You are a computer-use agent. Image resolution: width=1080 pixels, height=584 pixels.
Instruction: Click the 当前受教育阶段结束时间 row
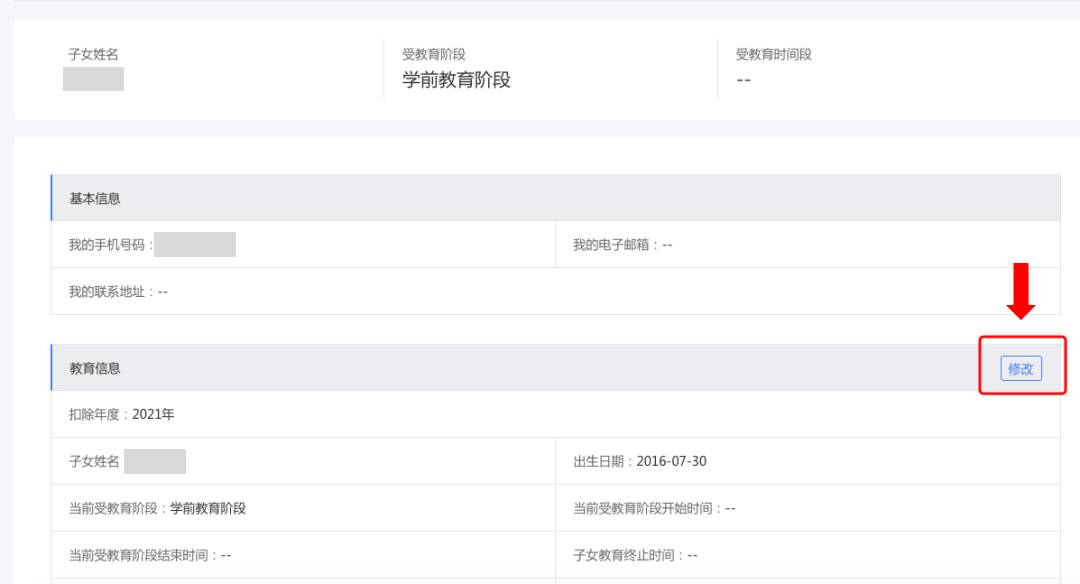click(x=150, y=555)
